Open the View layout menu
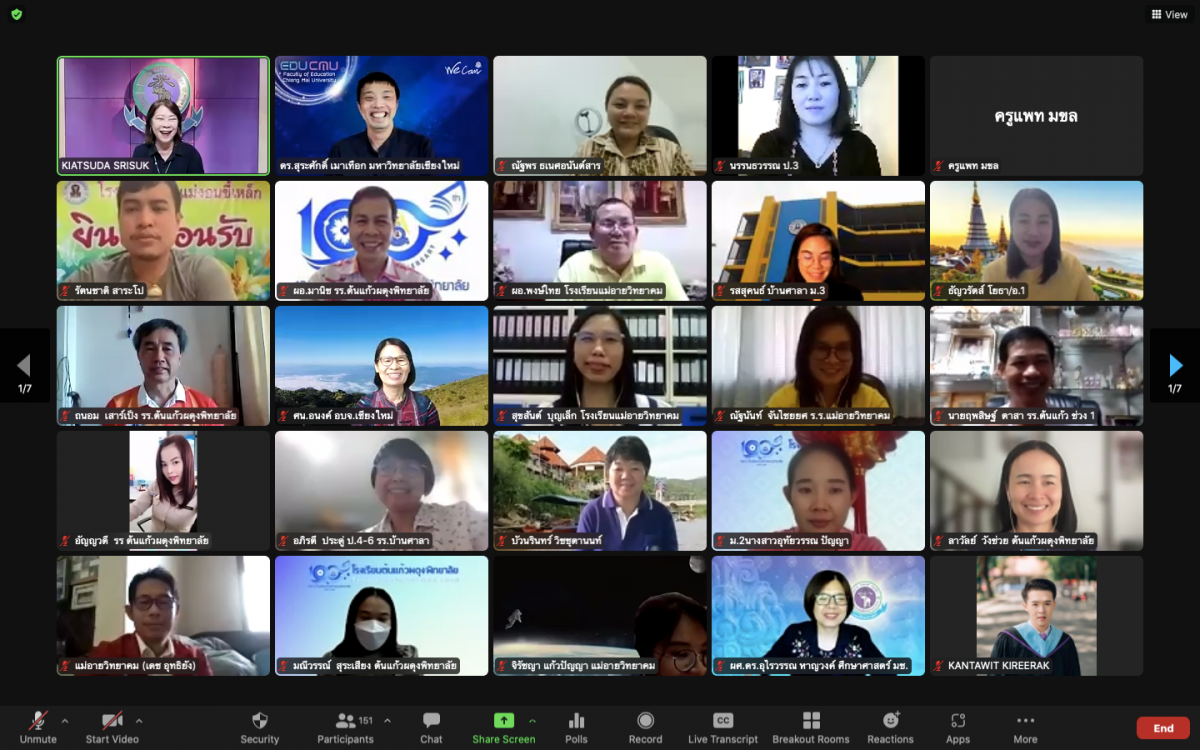 (x=1169, y=15)
